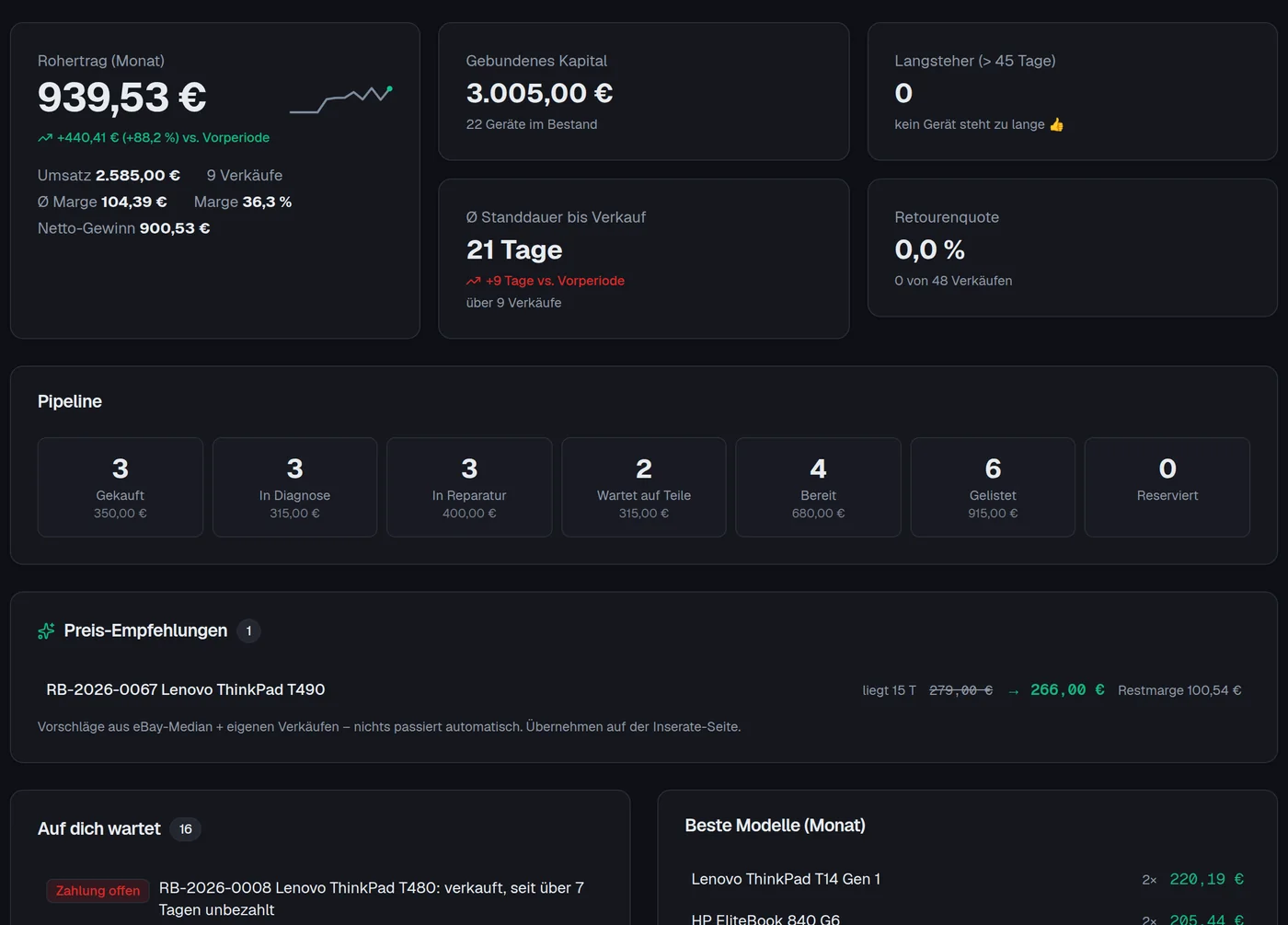Viewport: 1288px width, 925px height.
Task: Click the Preis-Empfehlungen count badge 1
Action: 248,630
